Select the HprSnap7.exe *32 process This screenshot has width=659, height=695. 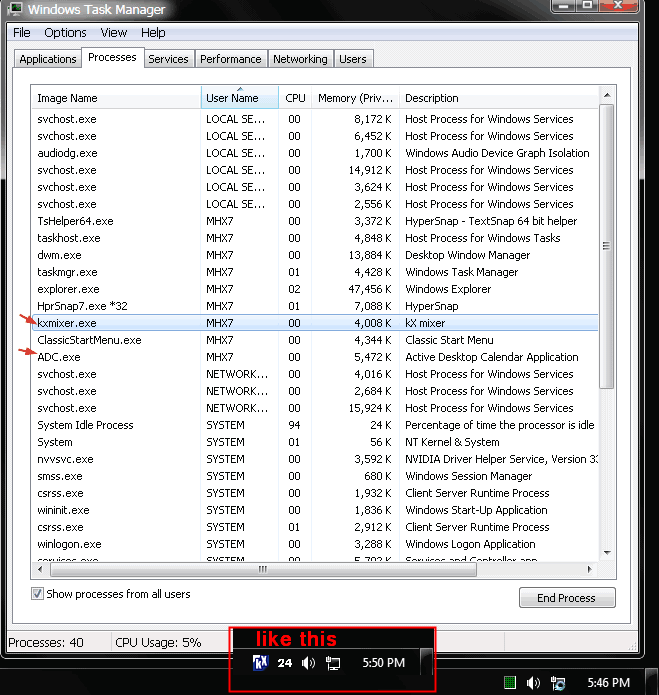pyautogui.click(x=315, y=306)
